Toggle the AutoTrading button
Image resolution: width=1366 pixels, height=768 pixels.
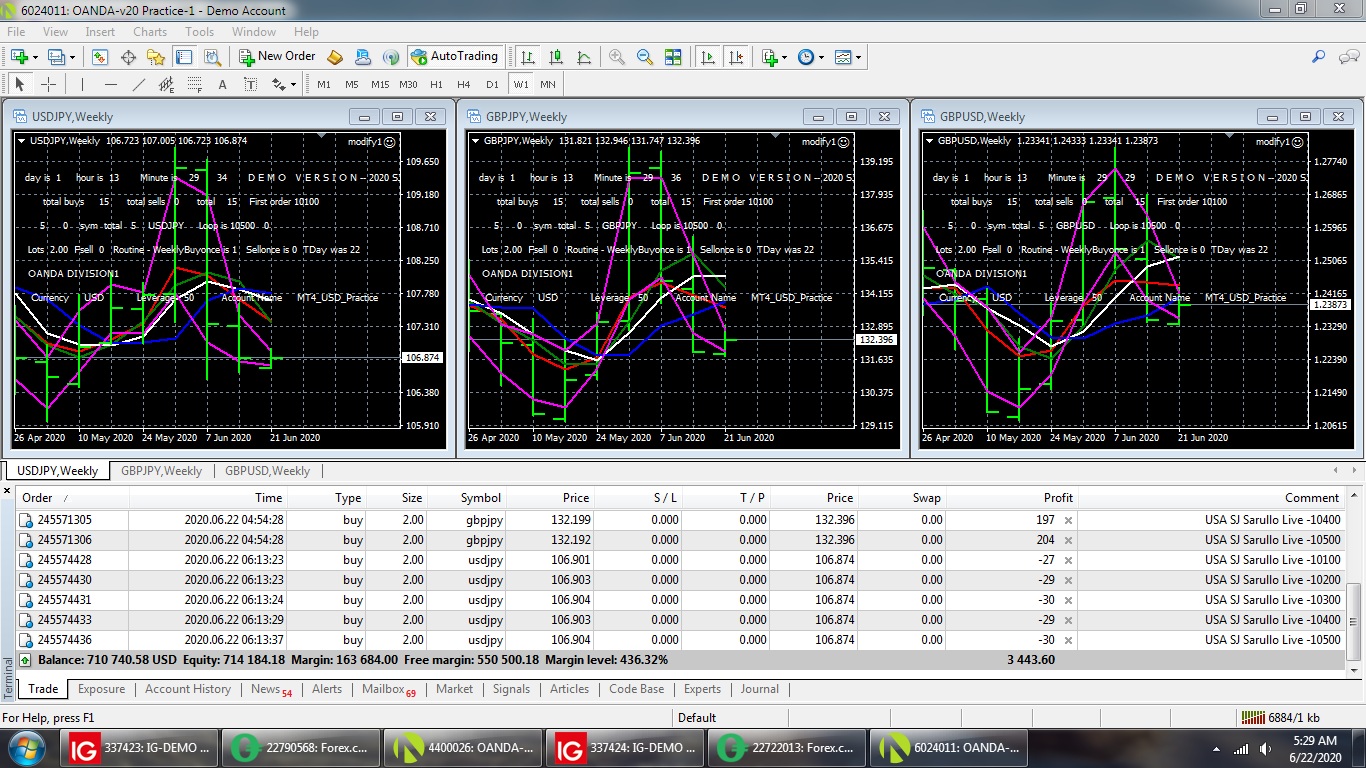point(455,57)
